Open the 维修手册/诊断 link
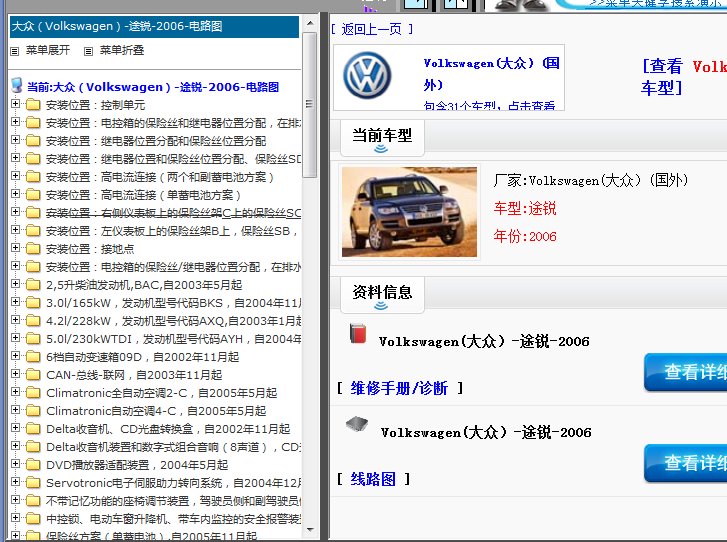The image size is (727, 542). (399, 388)
